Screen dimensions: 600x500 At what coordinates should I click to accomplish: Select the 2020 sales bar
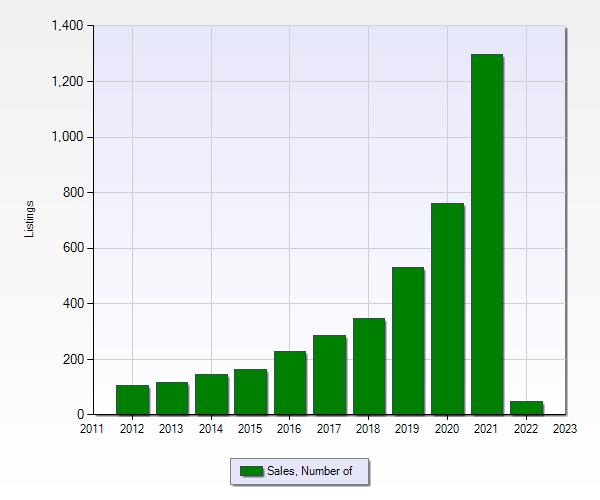pos(447,308)
